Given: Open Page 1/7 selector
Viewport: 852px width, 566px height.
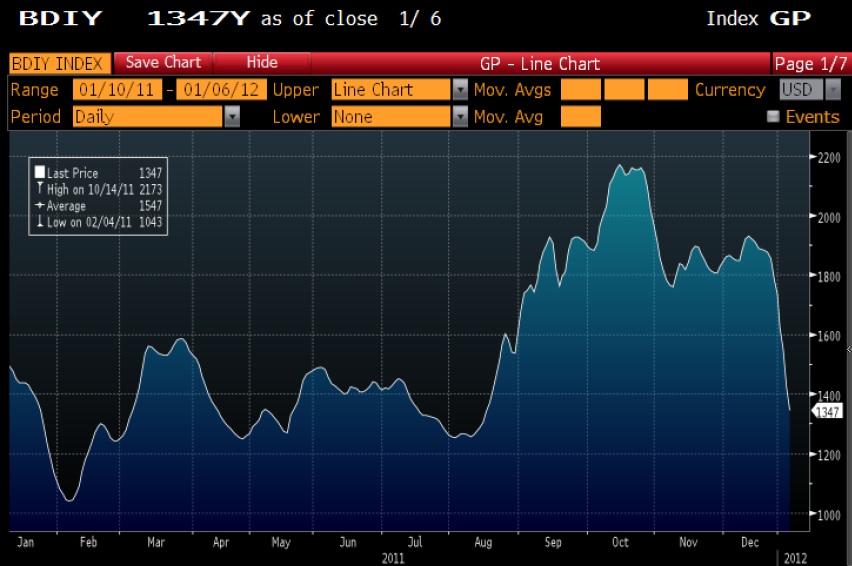Looking at the screenshot, I should pyautogui.click(x=811, y=64).
